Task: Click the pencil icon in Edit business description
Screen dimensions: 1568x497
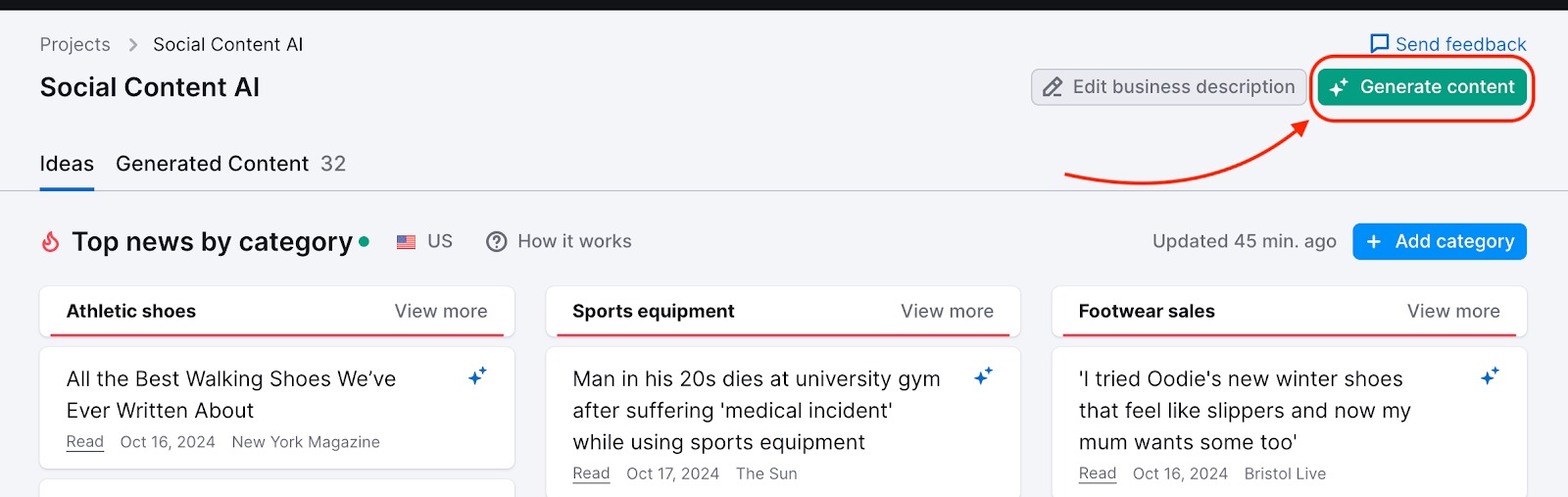Action: pos(1053,87)
